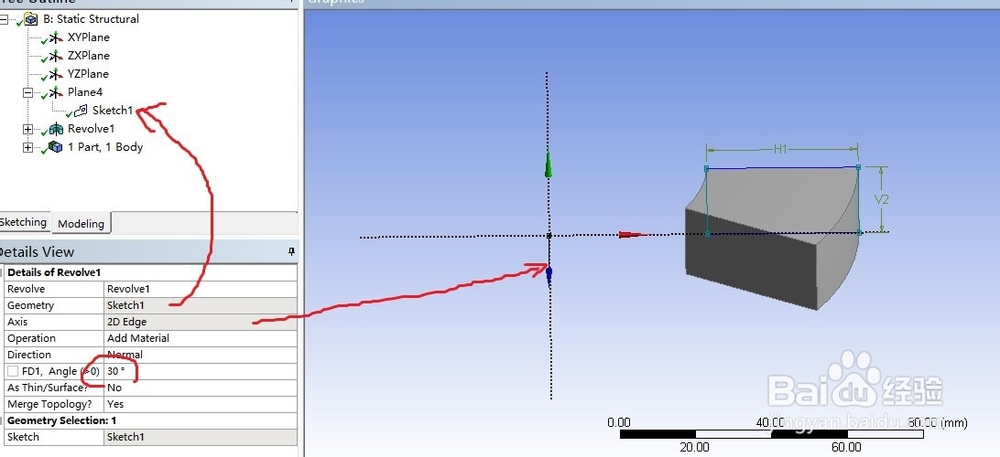Click the Revolve1 feature icon
This screenshot has width=1000, height=457.
point(56,129)
